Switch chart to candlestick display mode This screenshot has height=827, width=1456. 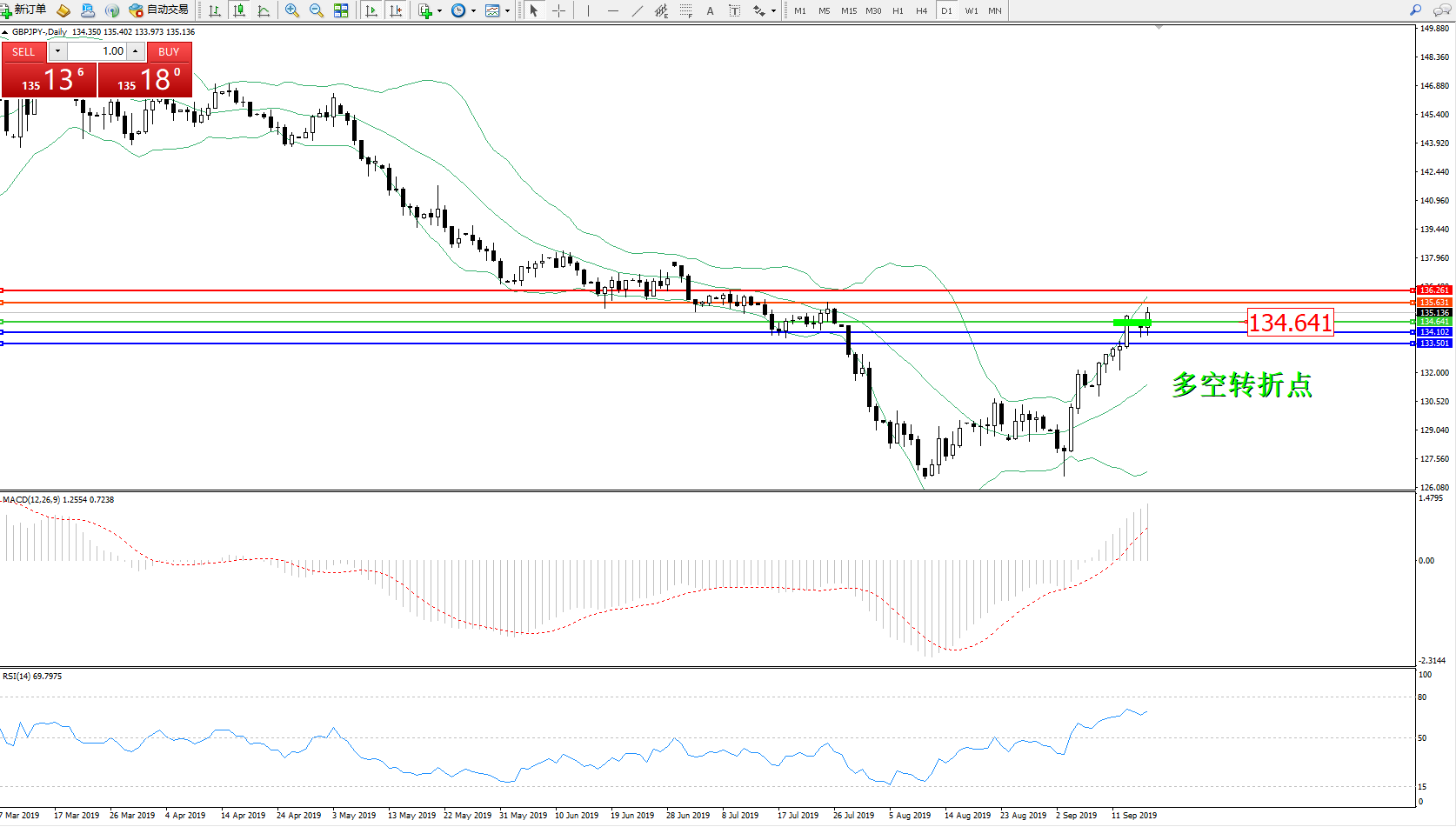[239, 10]
